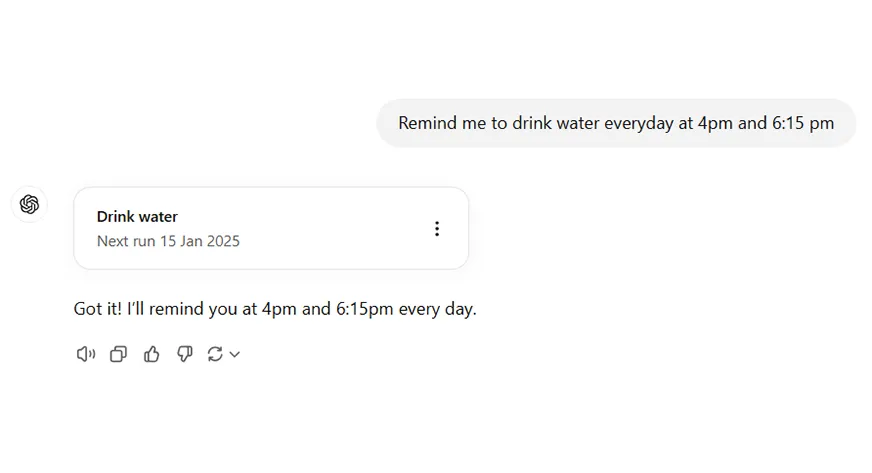
Task: Play the reply with the Read aloud speaker icon
Action: point(86,354)
